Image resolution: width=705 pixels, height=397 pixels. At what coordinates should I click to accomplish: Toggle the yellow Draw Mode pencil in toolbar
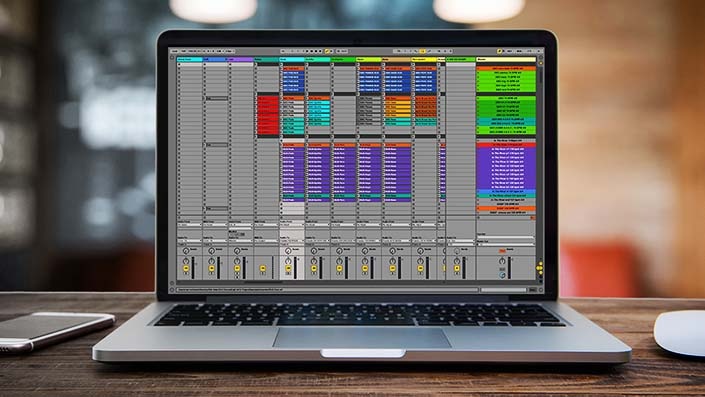point(327,51)
